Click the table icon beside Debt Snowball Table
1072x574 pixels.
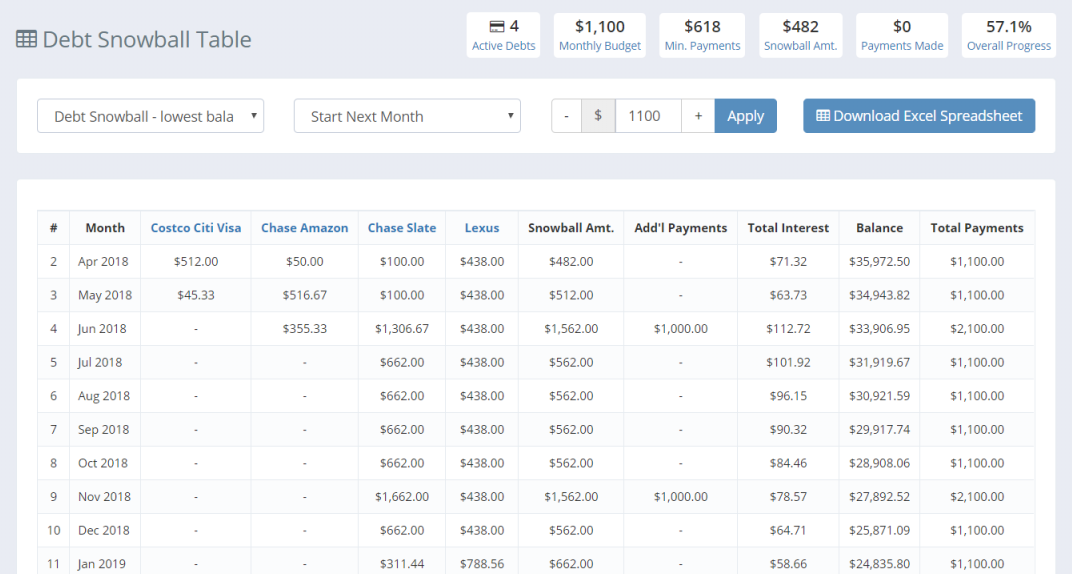coord(27,40)
